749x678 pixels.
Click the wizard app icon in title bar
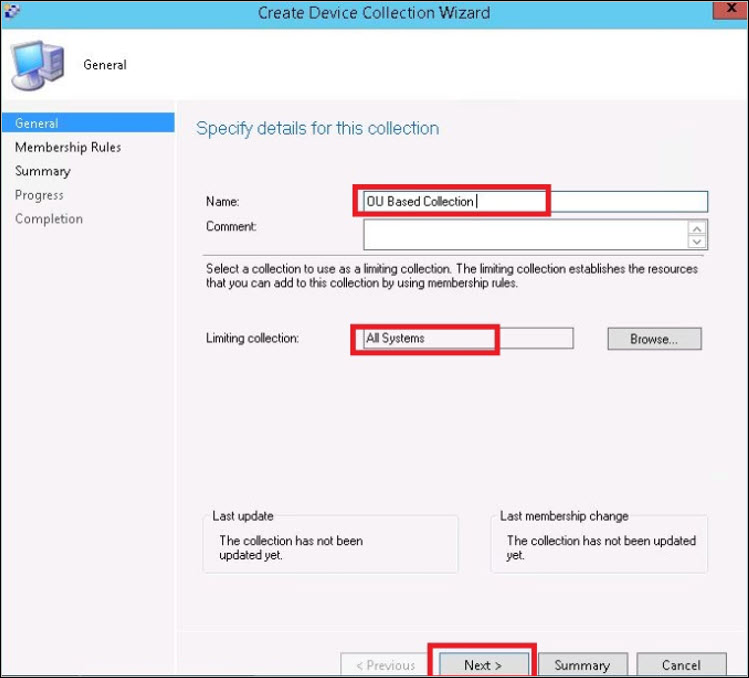coord(11,11)
